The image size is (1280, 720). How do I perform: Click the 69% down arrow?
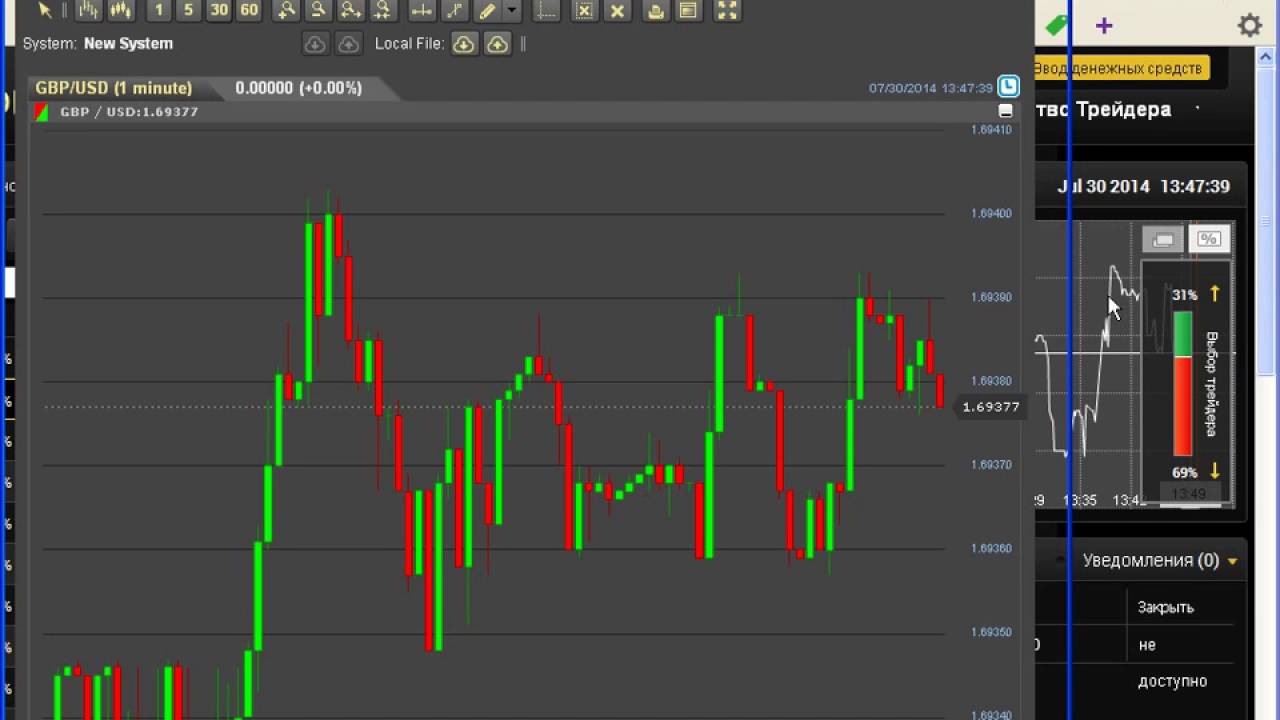(x=1215, y=470)
